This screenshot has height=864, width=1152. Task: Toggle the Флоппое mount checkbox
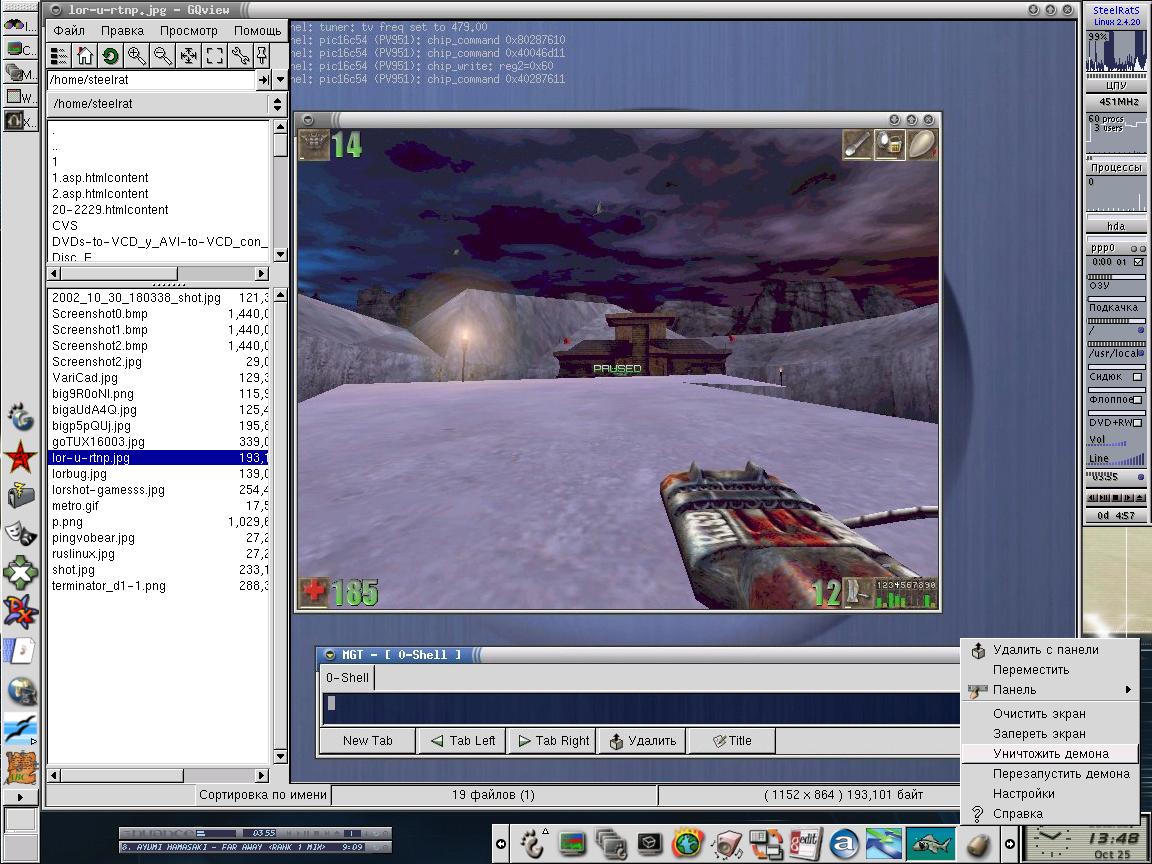click(x=1137, y=400)
